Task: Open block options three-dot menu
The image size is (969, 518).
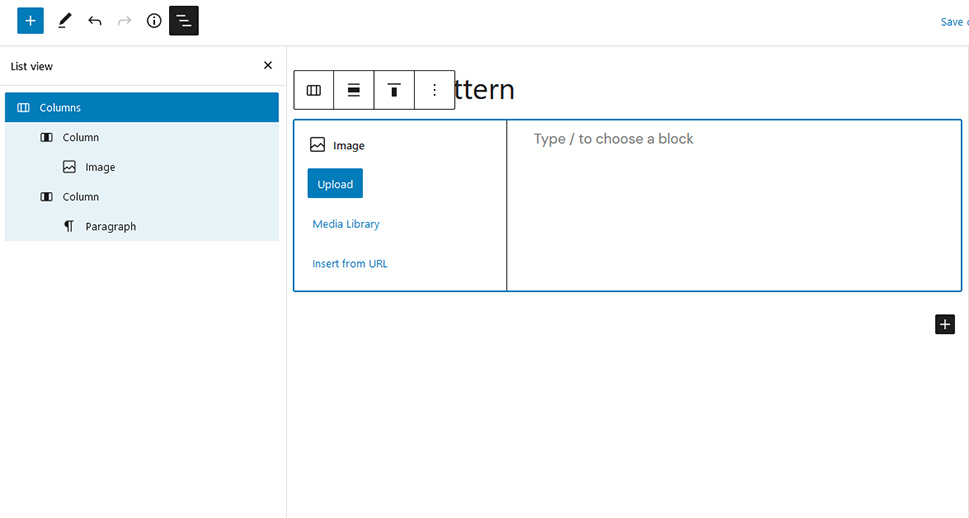Action: coord(434,90)
